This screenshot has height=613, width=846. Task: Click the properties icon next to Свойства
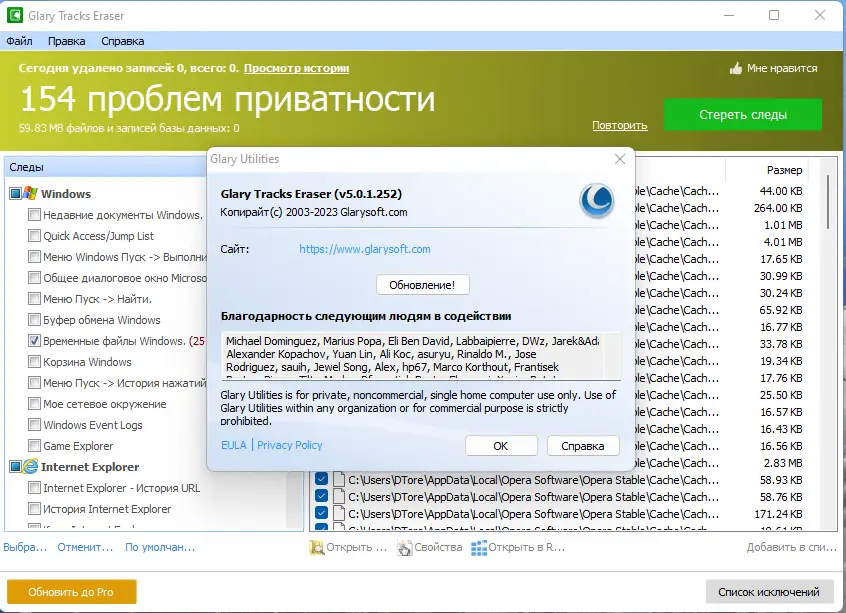click(x=405, y=548)
